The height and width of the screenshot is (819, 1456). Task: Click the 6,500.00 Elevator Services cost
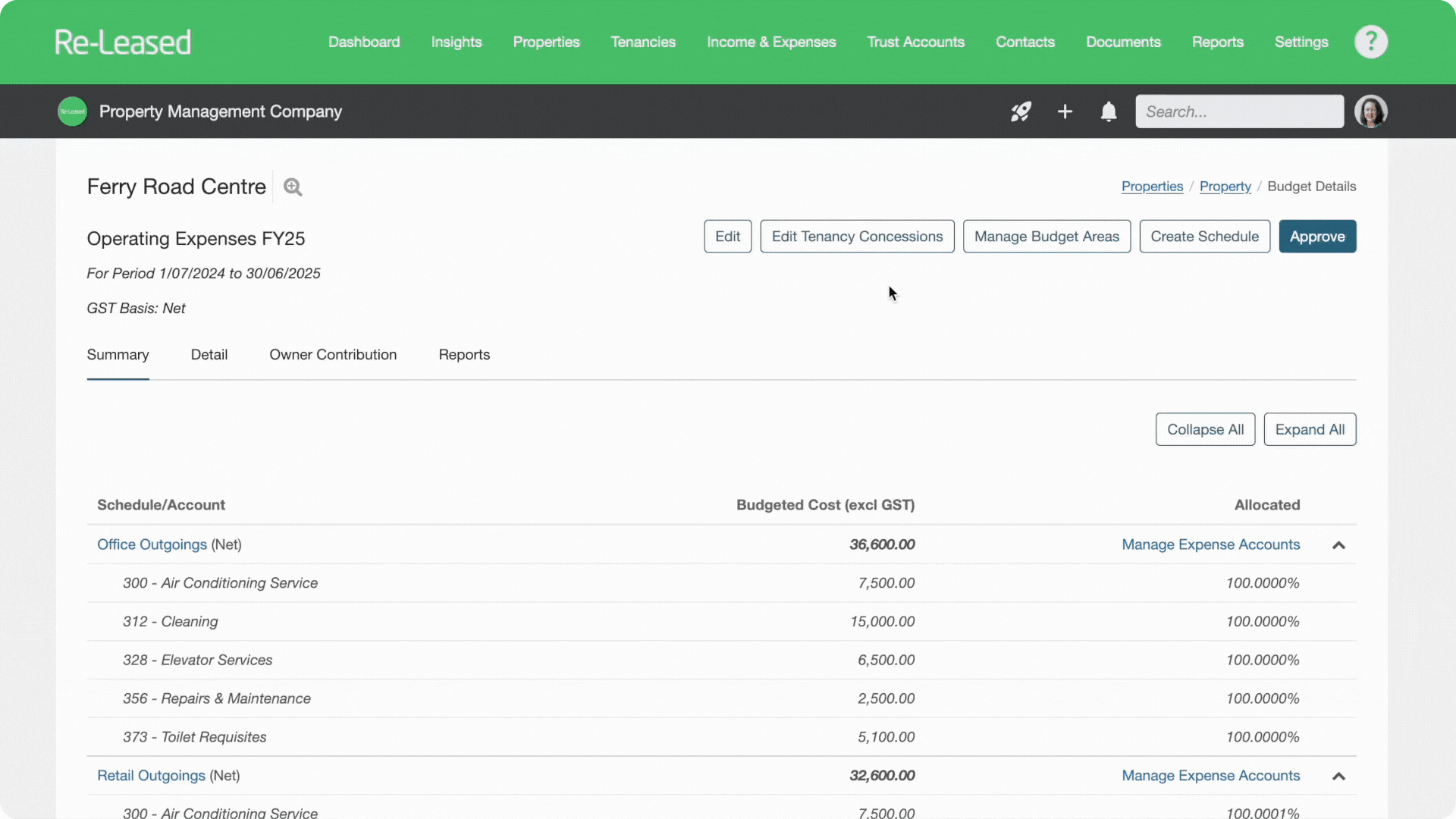tap(886, 661)
